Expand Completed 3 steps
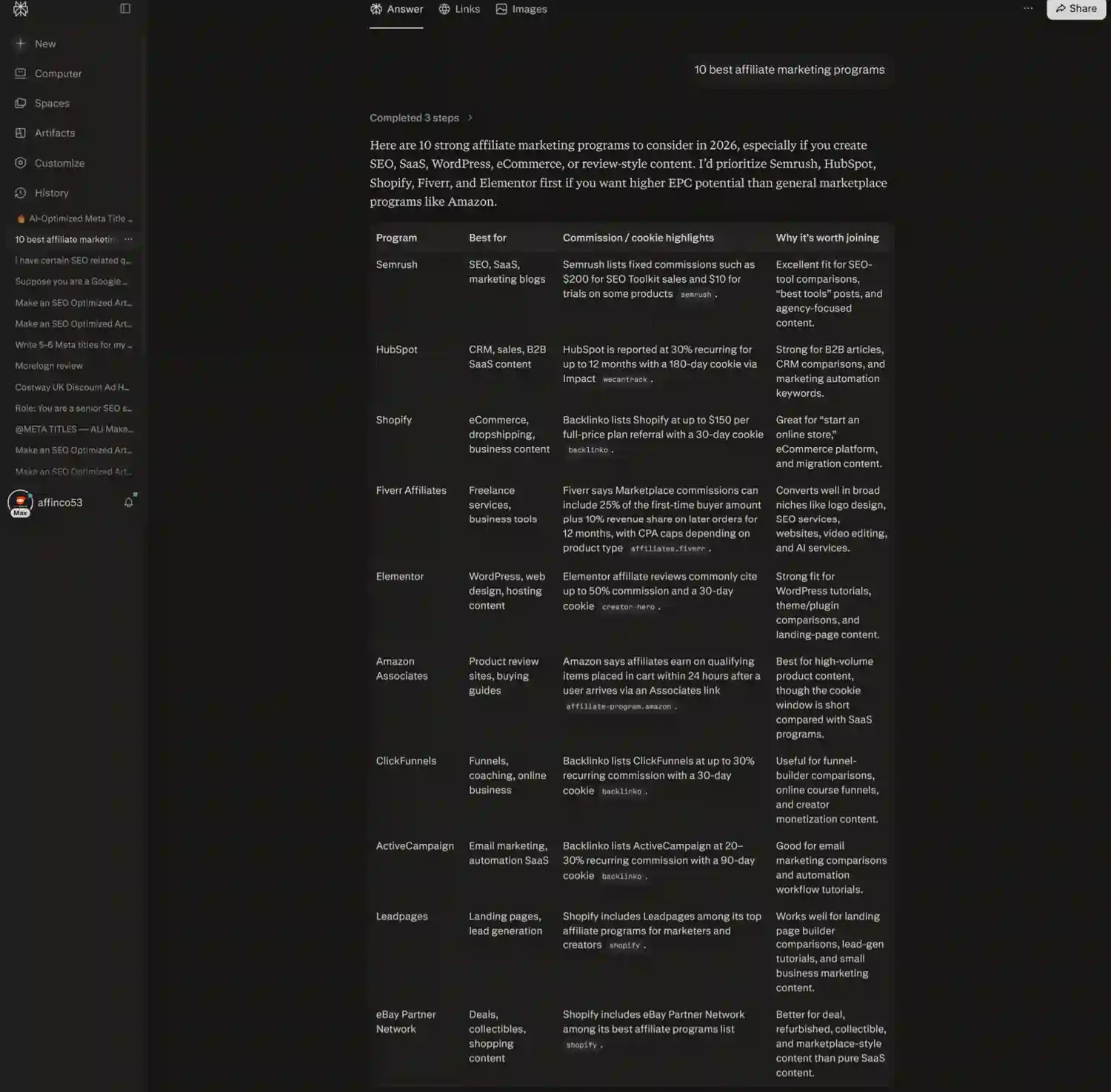This screenshot has height=1092, width=1111. click(x=421, y=118)
